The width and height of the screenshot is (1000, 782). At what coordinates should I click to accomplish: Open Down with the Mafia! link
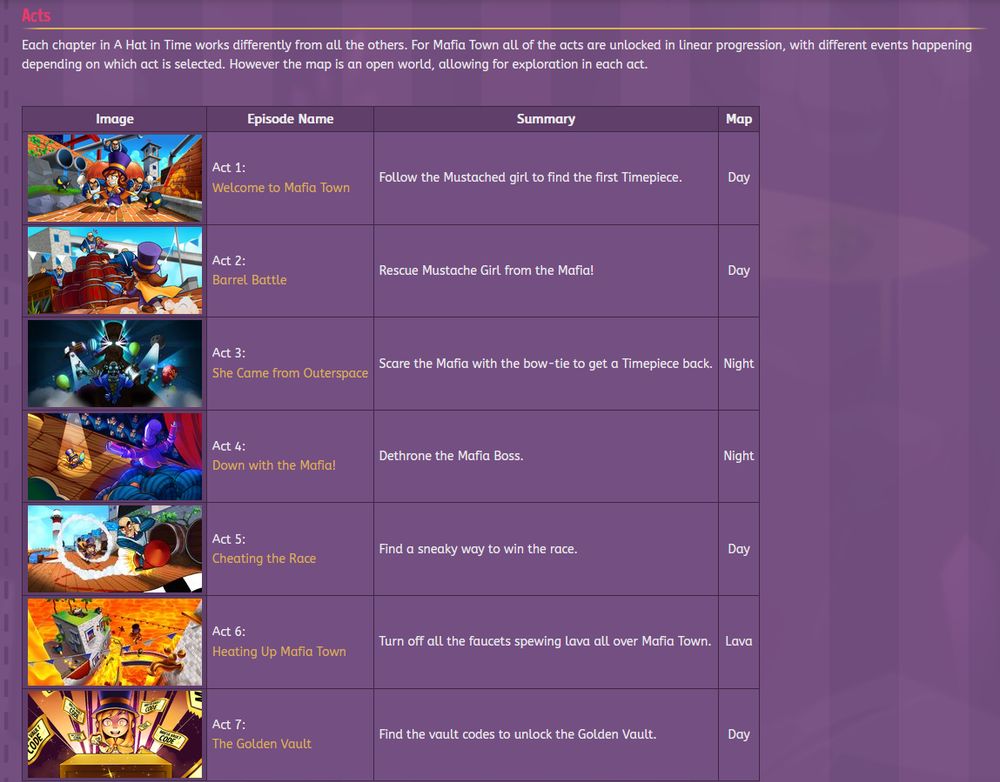pyautogui.click(x=274, y=466)
